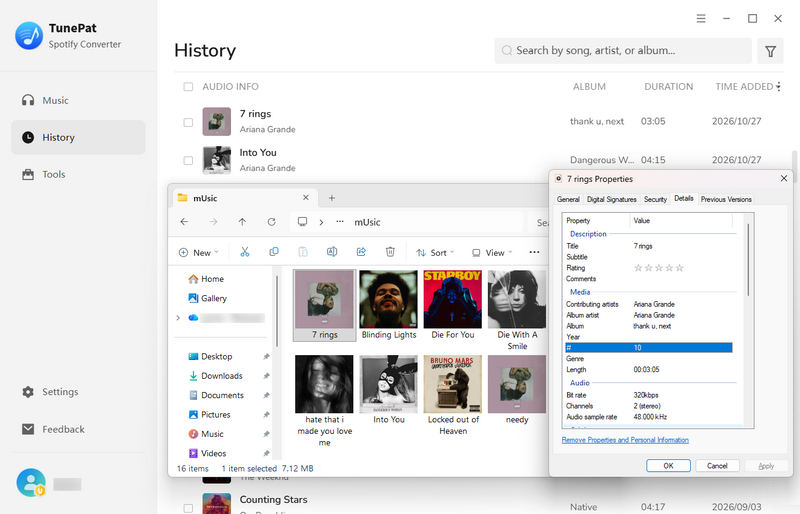Open See more options in Explorer toolbar

point(534,252)
